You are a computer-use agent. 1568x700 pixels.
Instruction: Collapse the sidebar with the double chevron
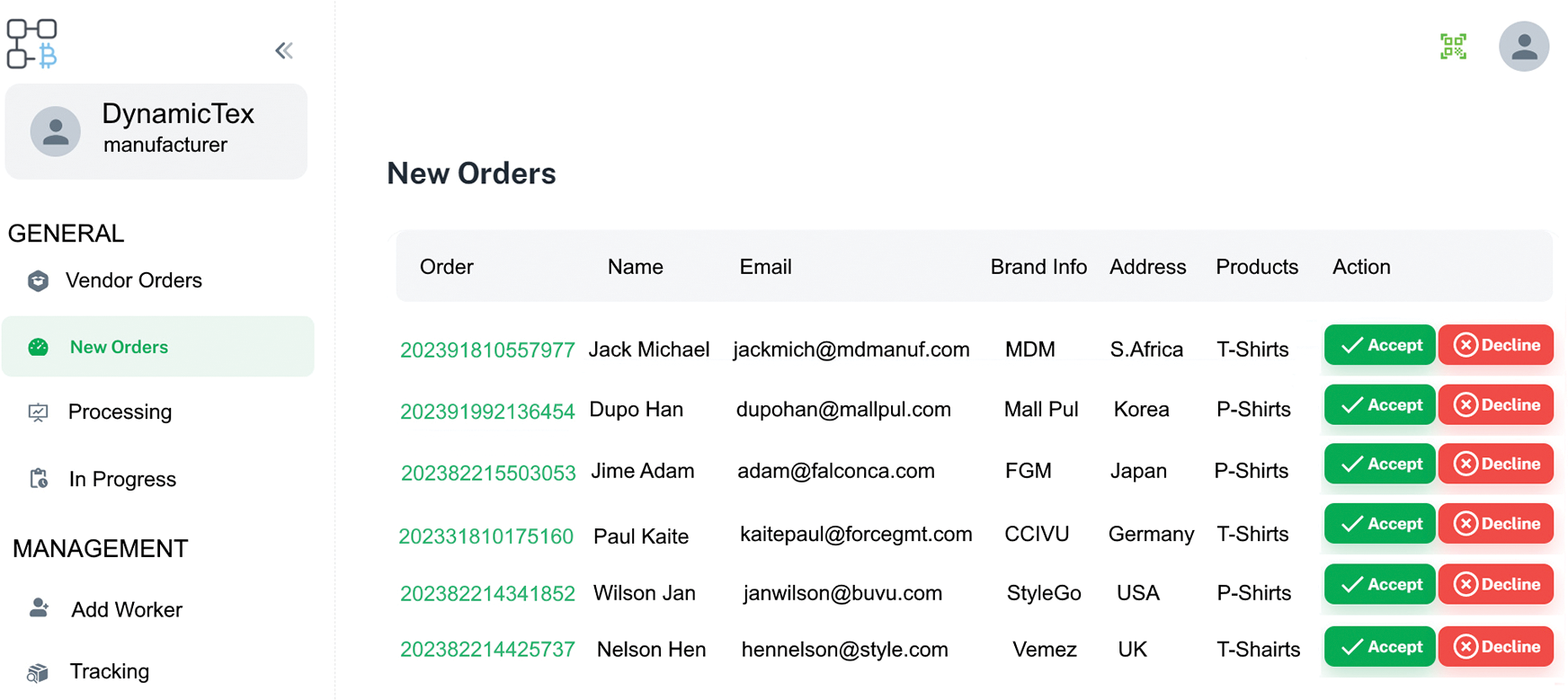tap(284, 50)
